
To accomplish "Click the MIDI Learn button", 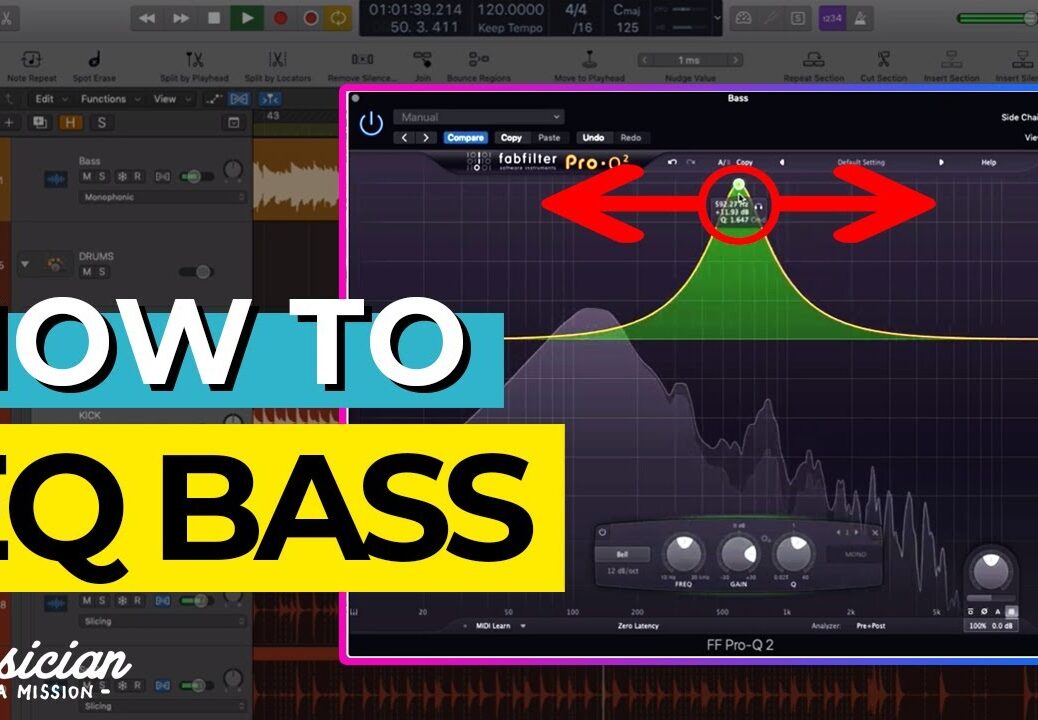I will tap(493, 625).
